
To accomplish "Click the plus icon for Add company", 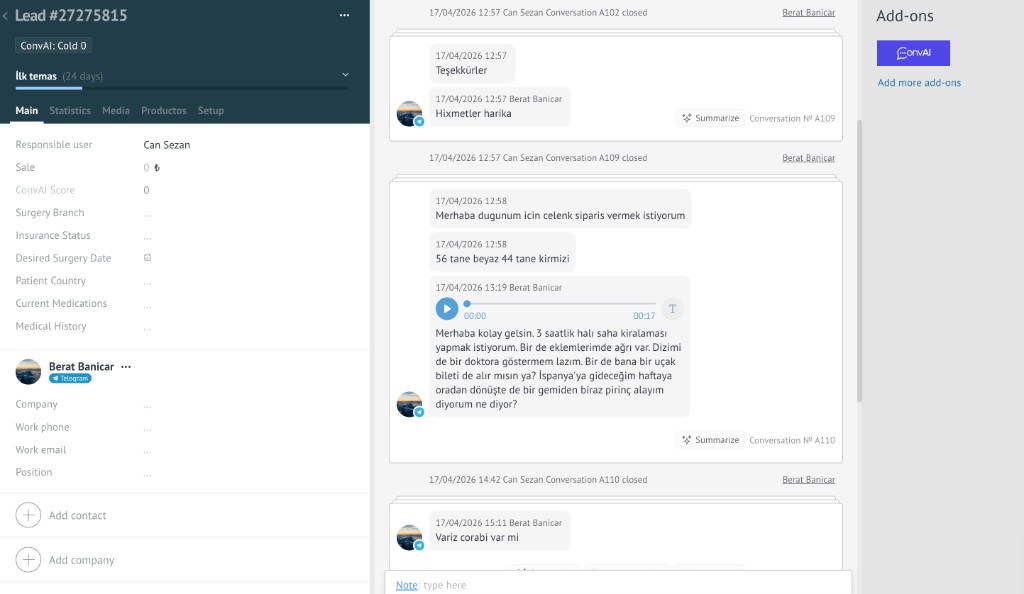I will (x=28, y=560).
